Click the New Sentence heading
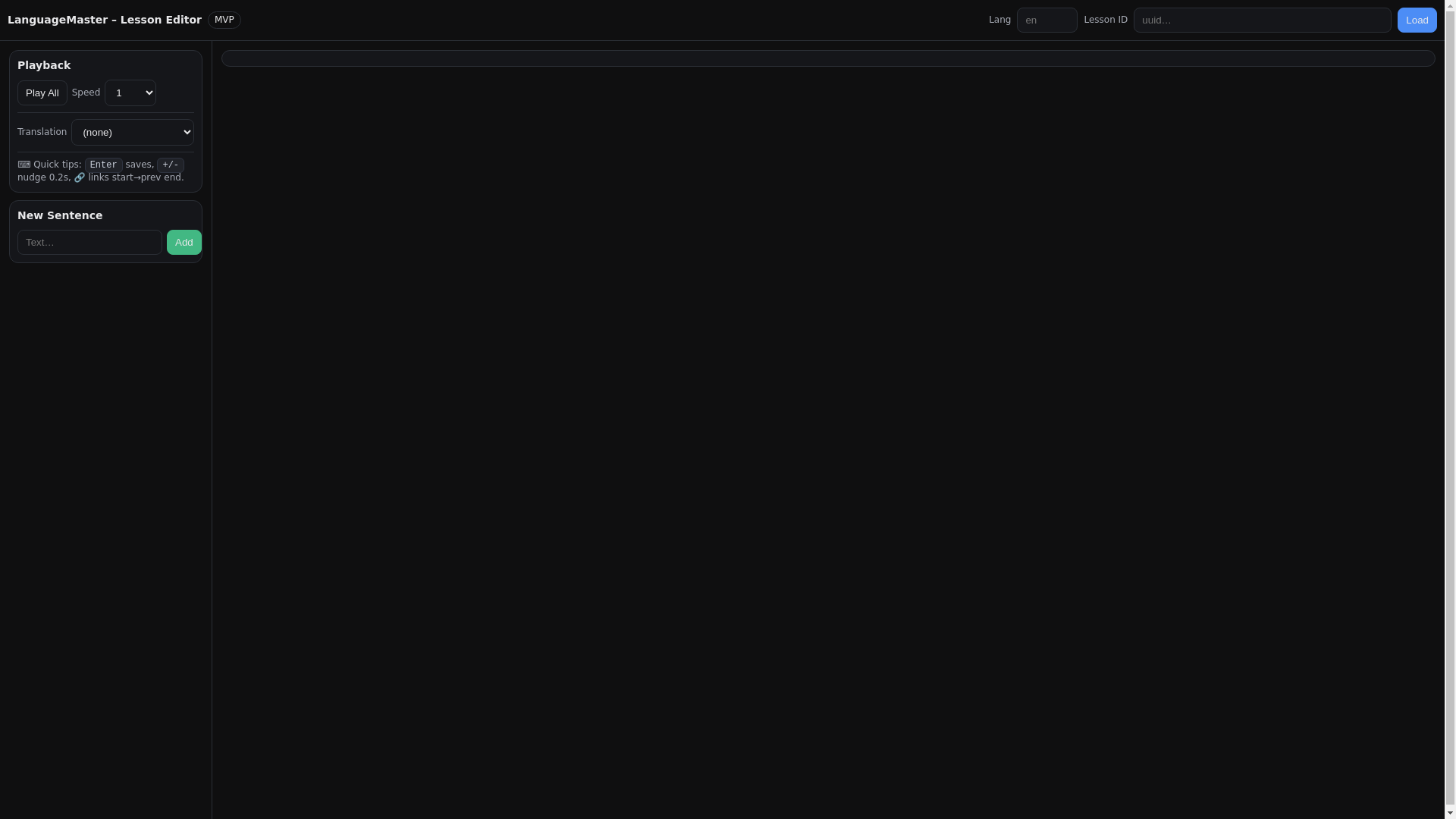The image size is (1456, 819). [x=60, y=216]
